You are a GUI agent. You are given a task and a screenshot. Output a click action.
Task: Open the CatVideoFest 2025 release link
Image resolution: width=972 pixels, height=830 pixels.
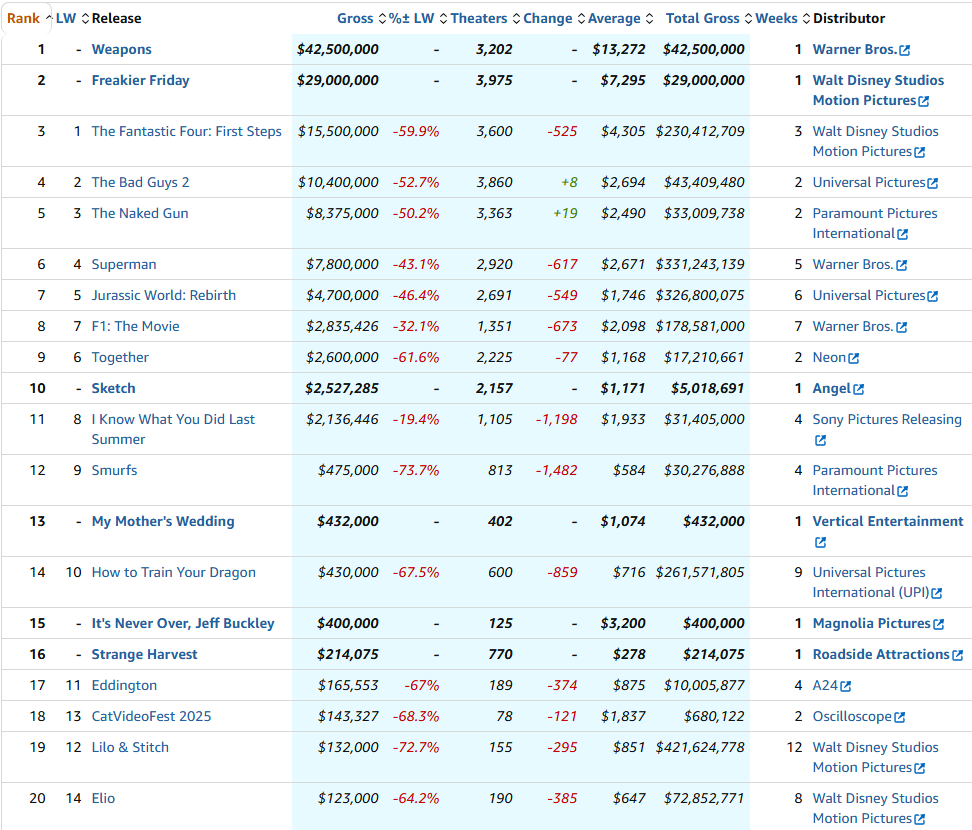(151, 716)
